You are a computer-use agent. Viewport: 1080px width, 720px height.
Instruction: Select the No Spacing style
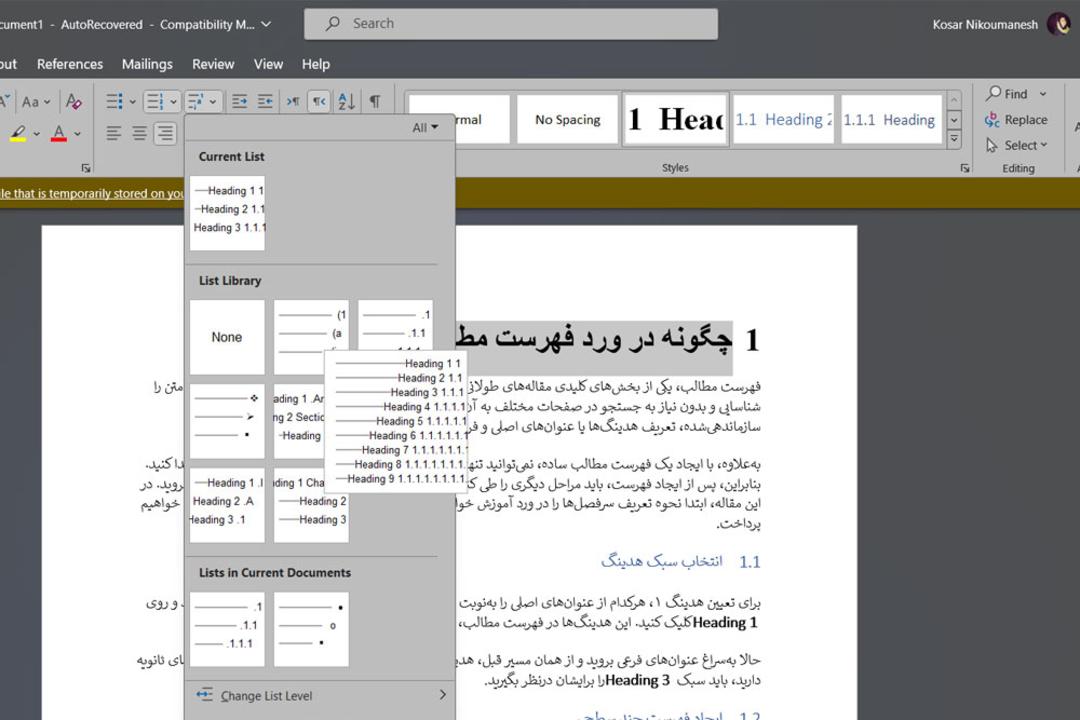568,119
